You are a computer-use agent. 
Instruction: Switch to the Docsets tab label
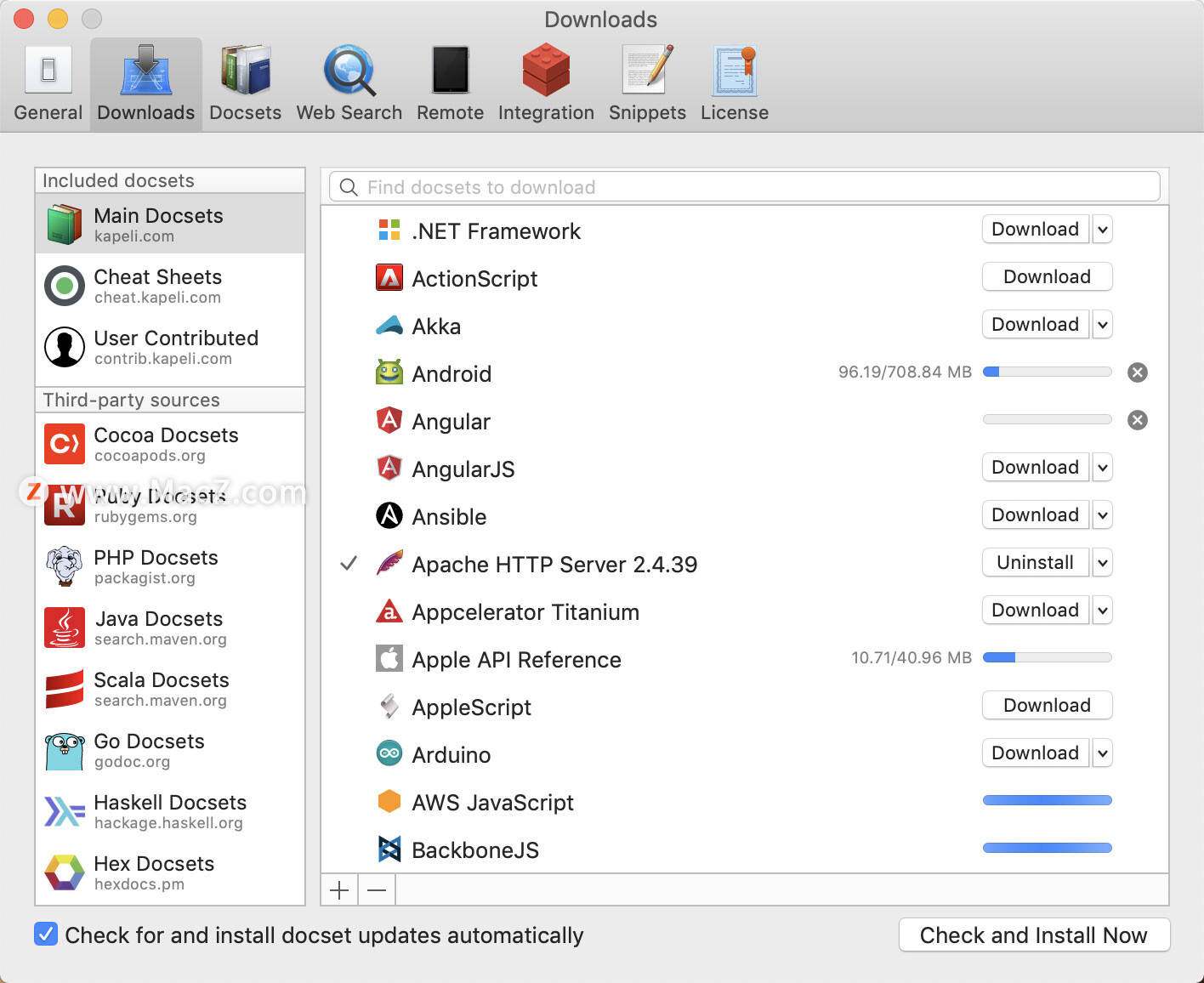pyautogui.click(x=246, y=113)
